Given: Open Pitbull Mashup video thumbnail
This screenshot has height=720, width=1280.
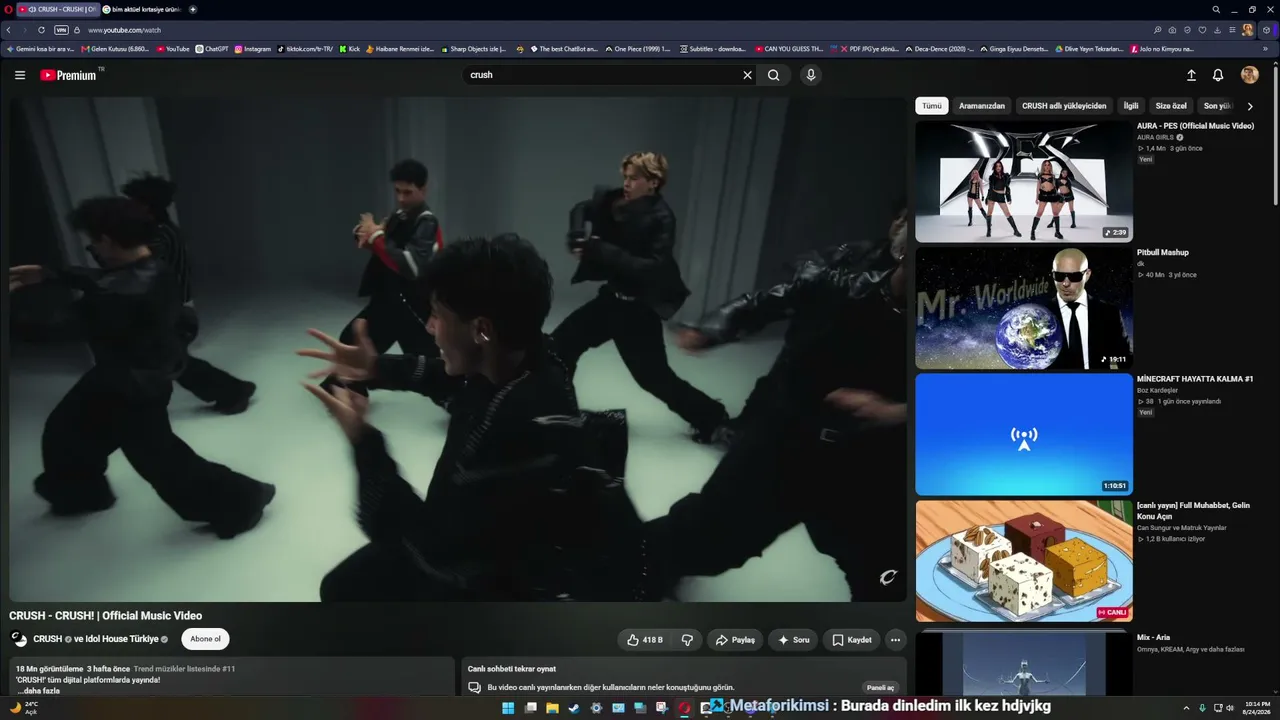Looking at the screenshot, I should [1024, 309].
